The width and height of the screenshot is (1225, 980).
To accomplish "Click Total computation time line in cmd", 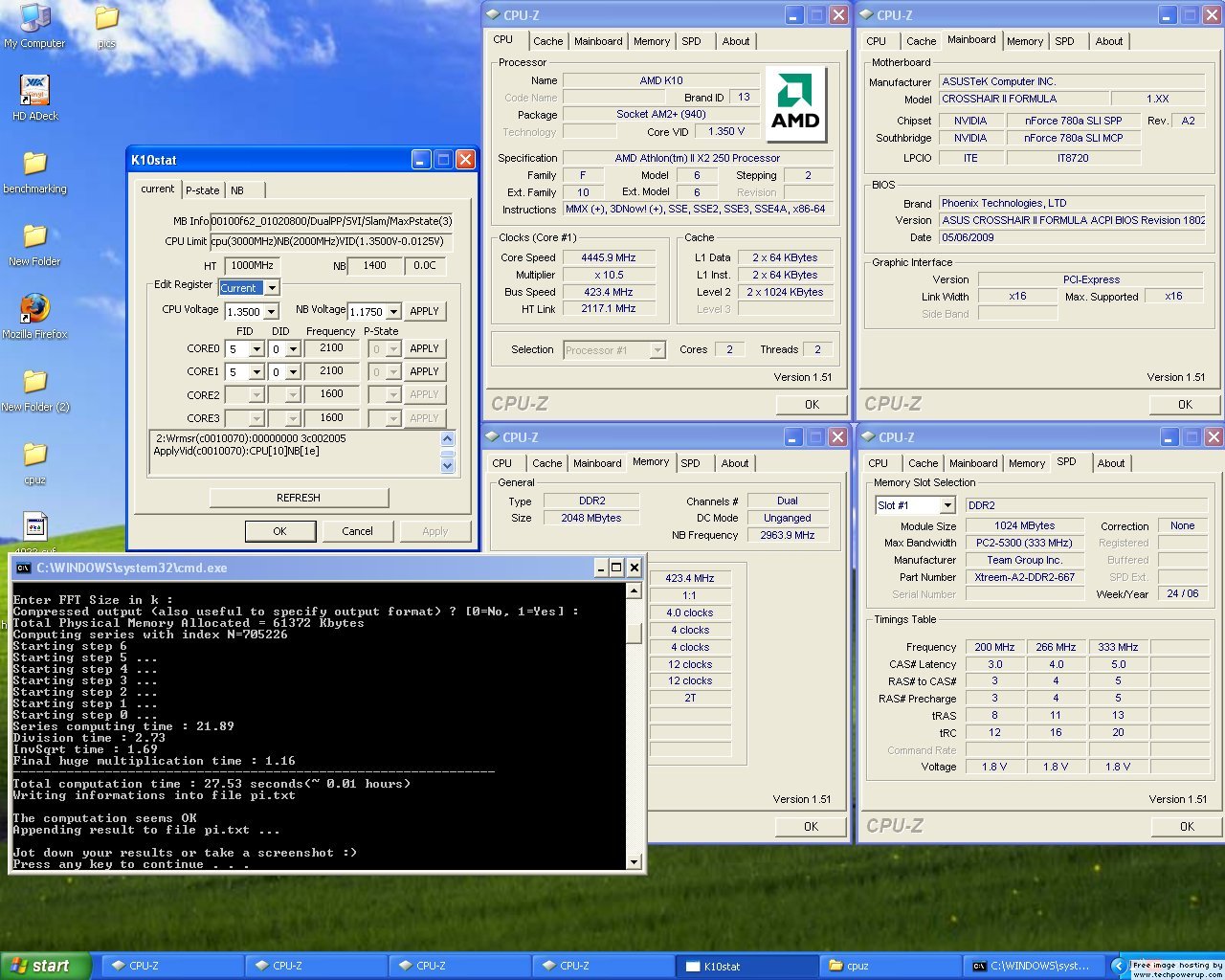I will click(x=212, y=784).
